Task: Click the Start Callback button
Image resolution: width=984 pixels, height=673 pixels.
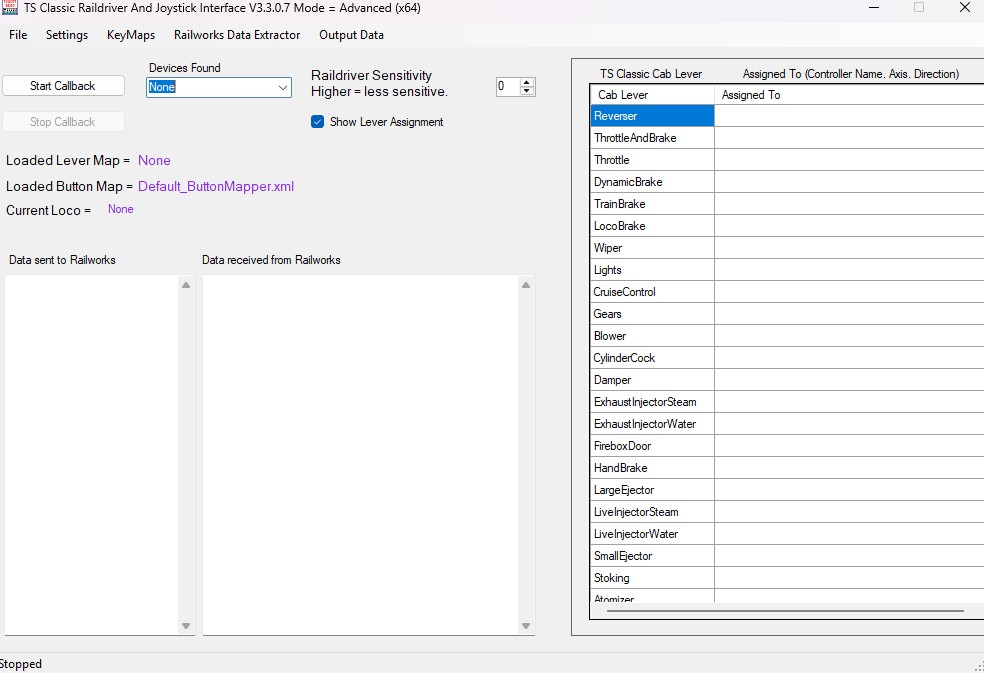Action: click(x=63, y=86)
